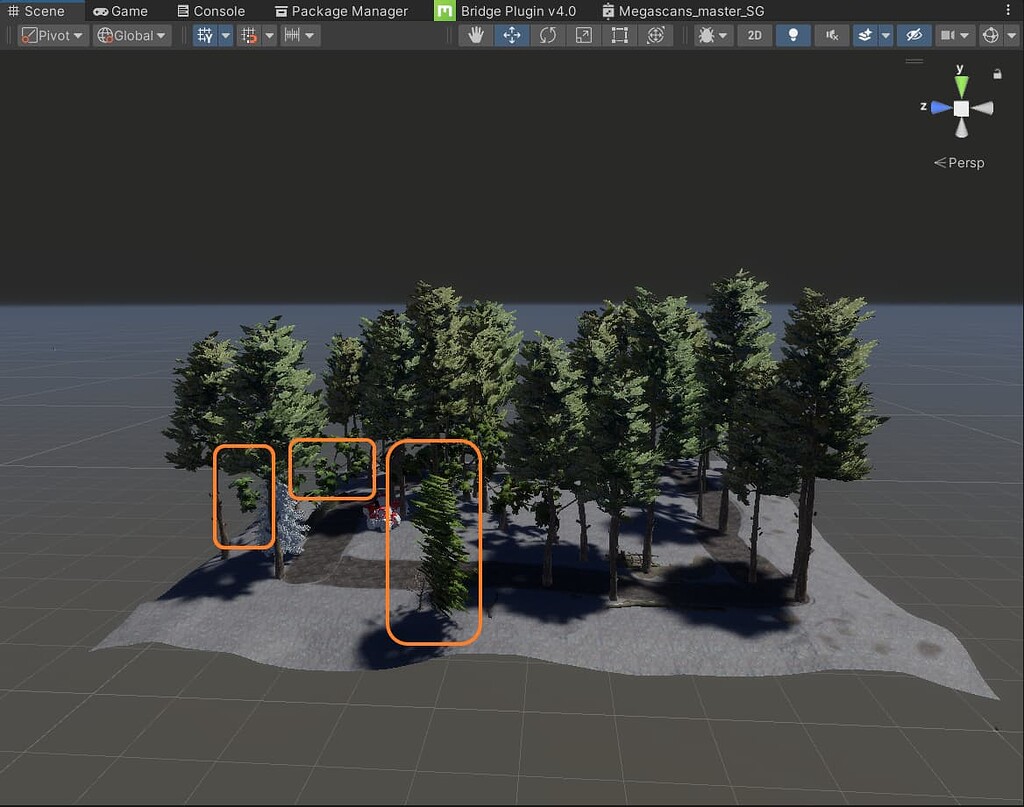
Task: Select the combined Transform tool
Action: click(656, 35)
